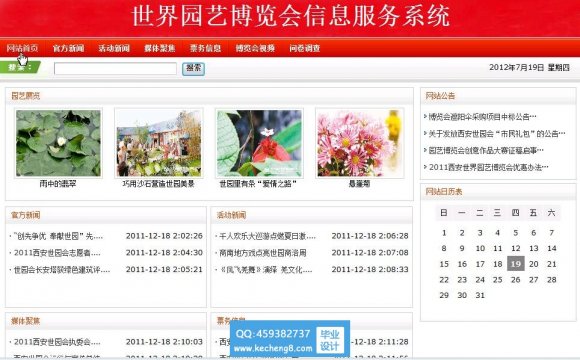Open the garden scene thumbnail with sand and stones
This screenshot has height=360, width=580.
[x=159, y=143]
